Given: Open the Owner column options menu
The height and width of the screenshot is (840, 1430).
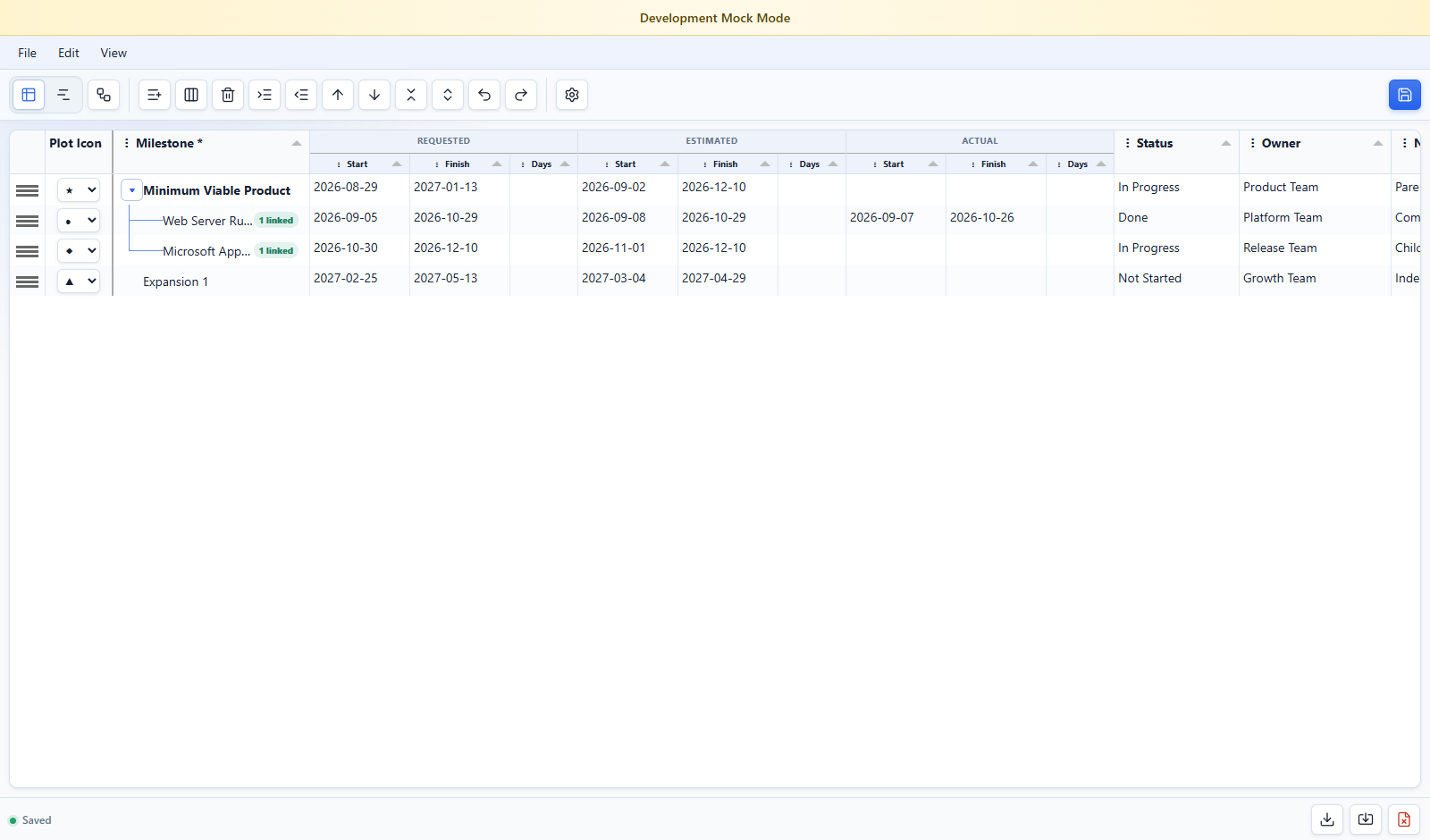Looking at the screenshot, I should click(x=1253, y=143).
